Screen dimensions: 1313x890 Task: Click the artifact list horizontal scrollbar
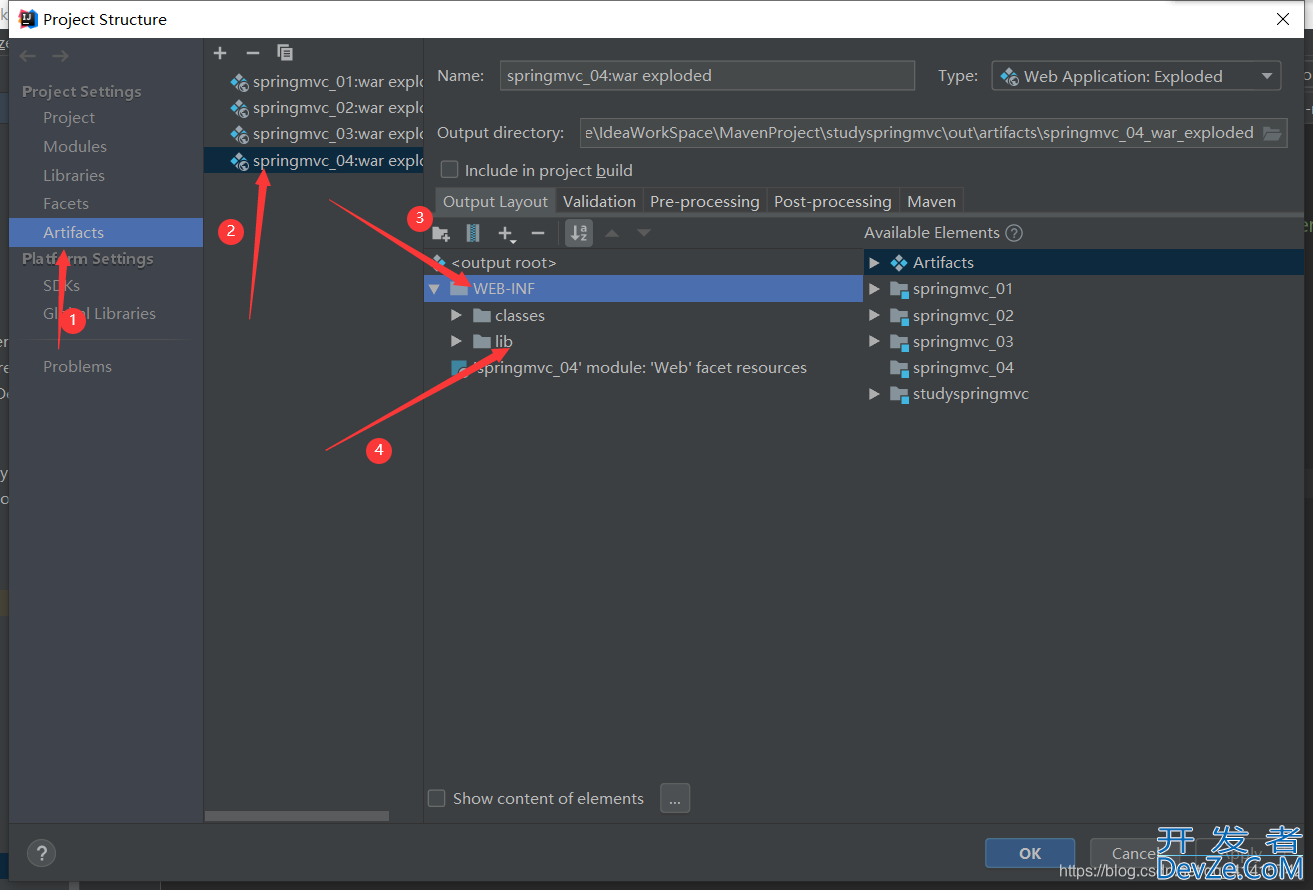point(297,816)
